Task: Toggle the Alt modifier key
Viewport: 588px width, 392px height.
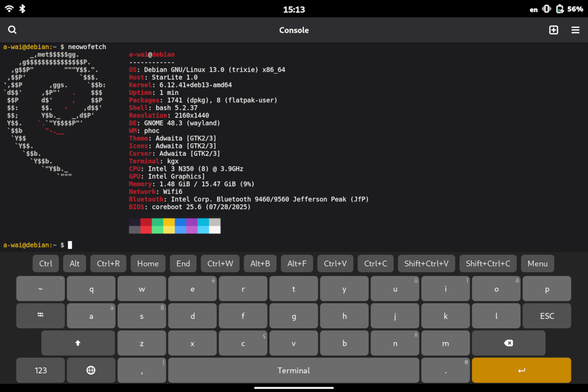Action: [x=74, y=263]
